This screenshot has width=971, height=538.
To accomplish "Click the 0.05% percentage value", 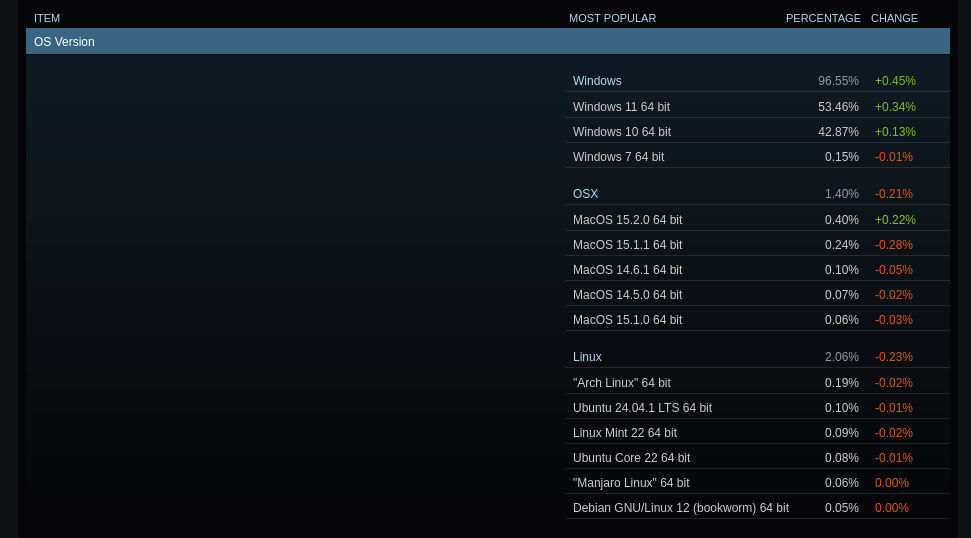I will click(x=842, y=508).
